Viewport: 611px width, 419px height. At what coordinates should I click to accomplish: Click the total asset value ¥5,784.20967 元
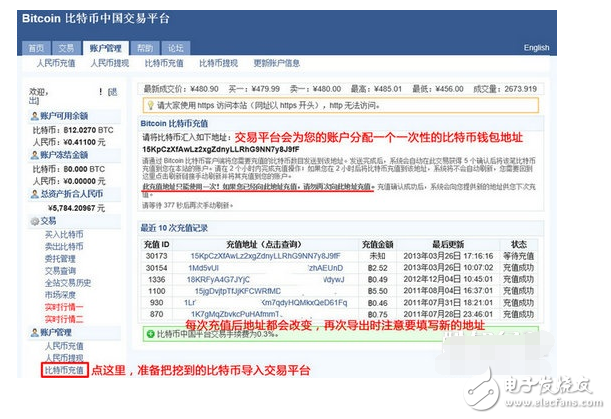pyautogui.click(x=76, y=208)
